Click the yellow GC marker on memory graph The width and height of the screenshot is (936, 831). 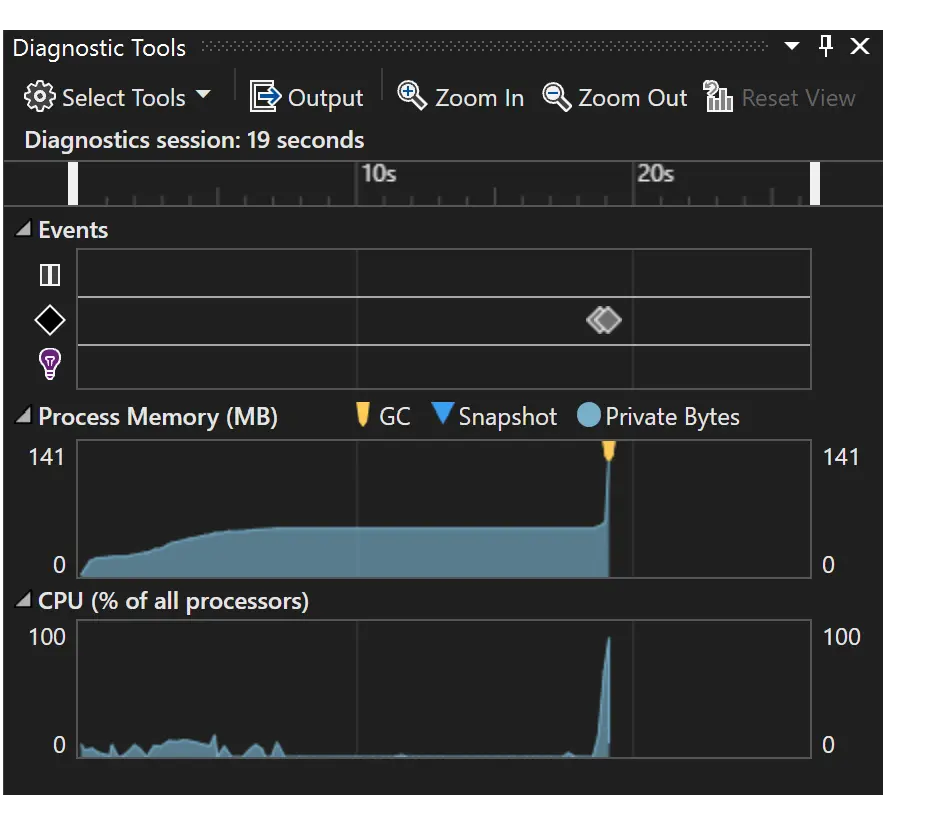[608, 452]
